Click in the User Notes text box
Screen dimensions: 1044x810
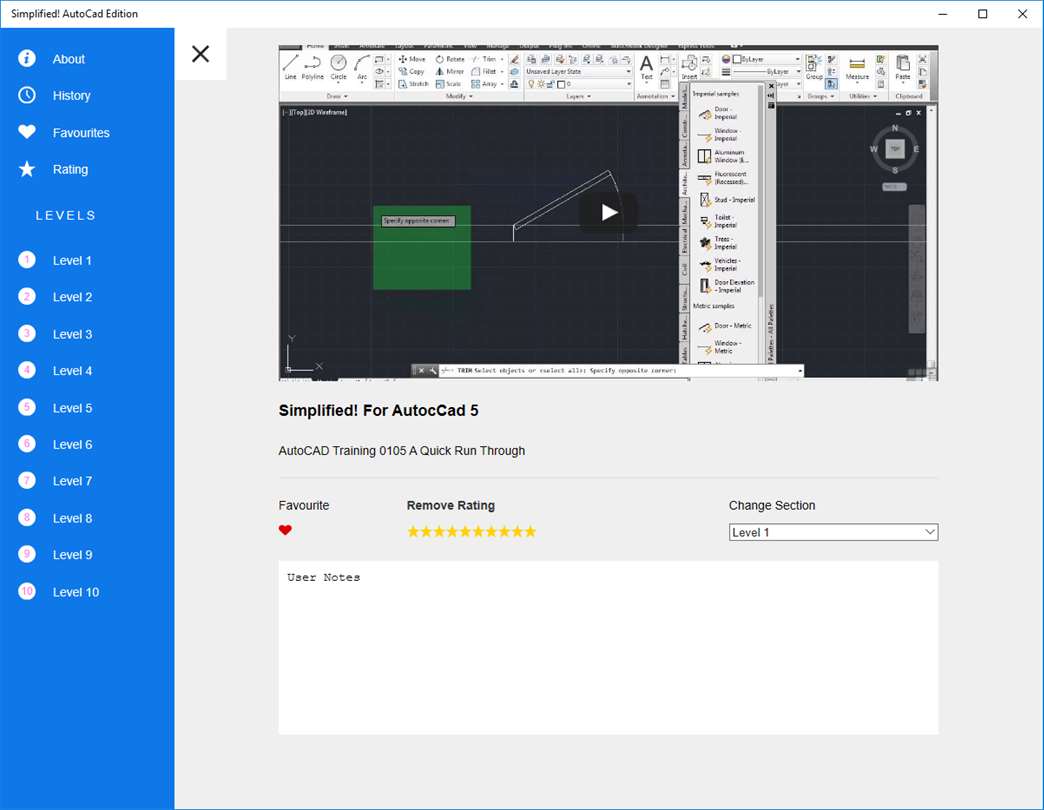(609, 648)
